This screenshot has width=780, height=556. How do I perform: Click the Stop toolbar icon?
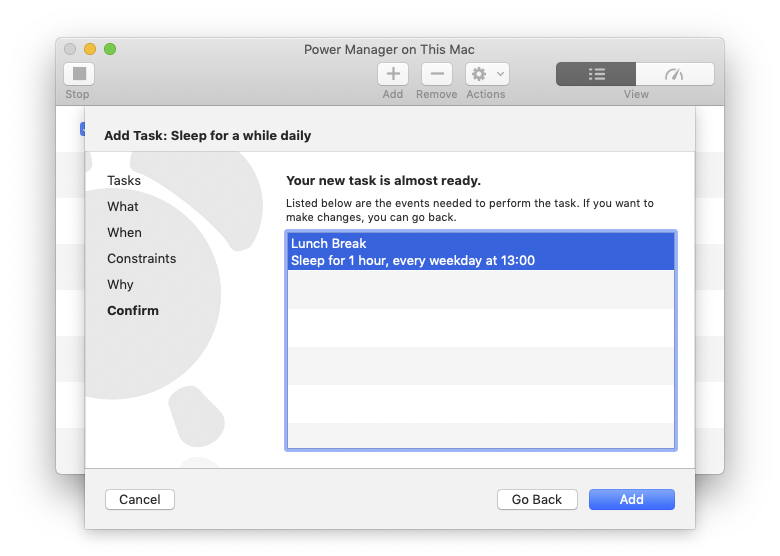79,74
